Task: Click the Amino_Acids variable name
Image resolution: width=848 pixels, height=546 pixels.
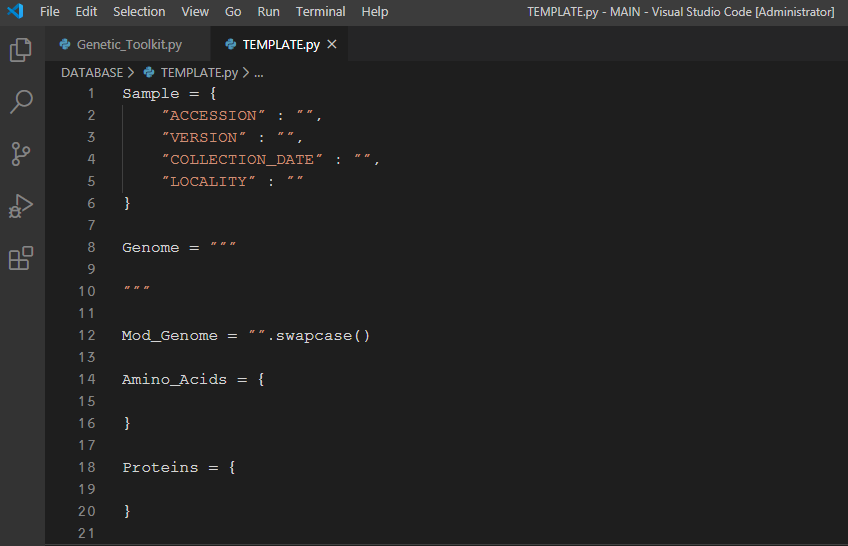Action: [x=174, y=379]
